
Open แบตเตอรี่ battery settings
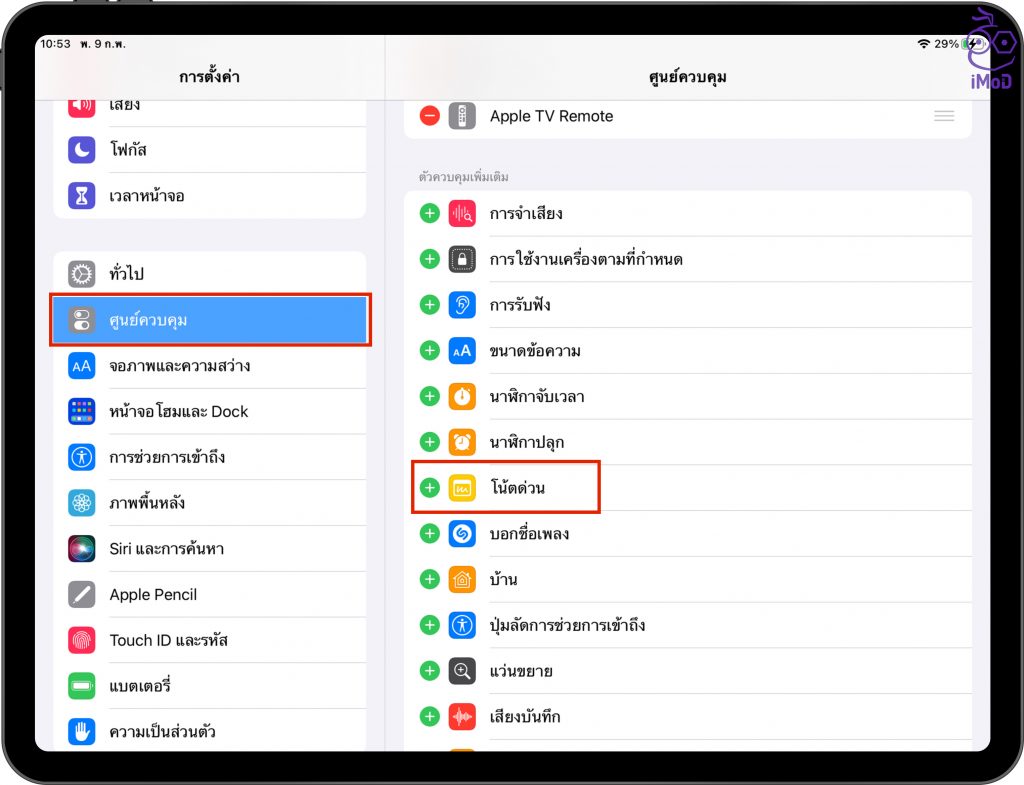tap(210, 686)
